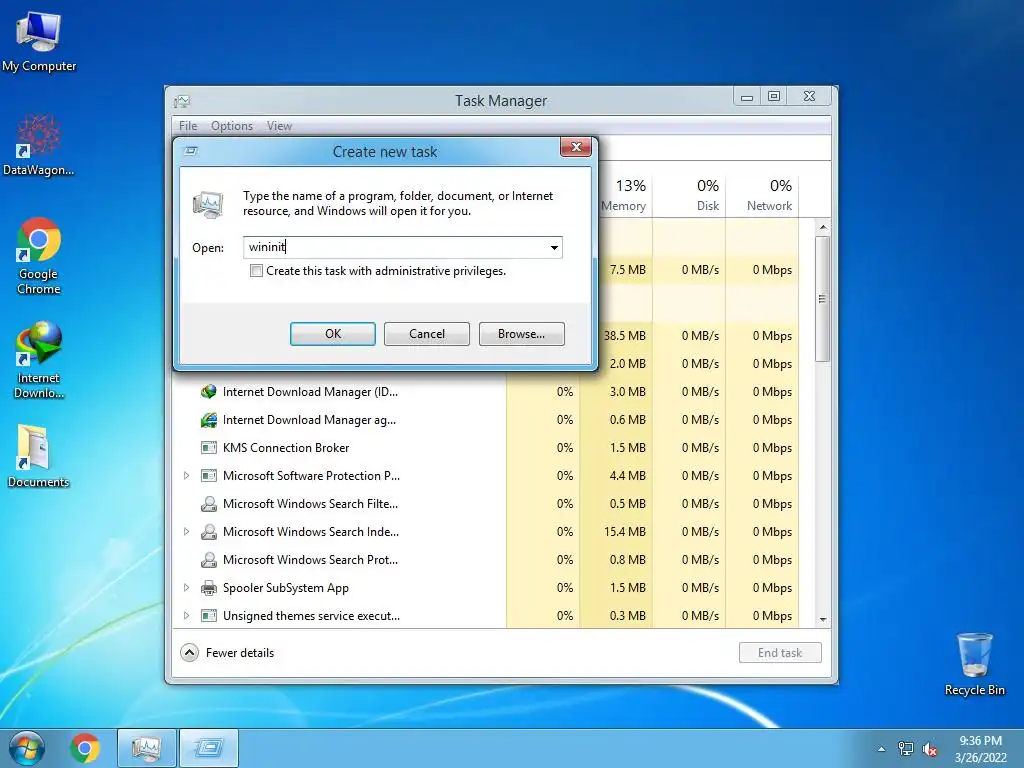This screenshot has width=1024, height=768.
Task: Expand the Microsoft Windows Search Indexer row
Action: pyautogui.click(x=187, y=532)
